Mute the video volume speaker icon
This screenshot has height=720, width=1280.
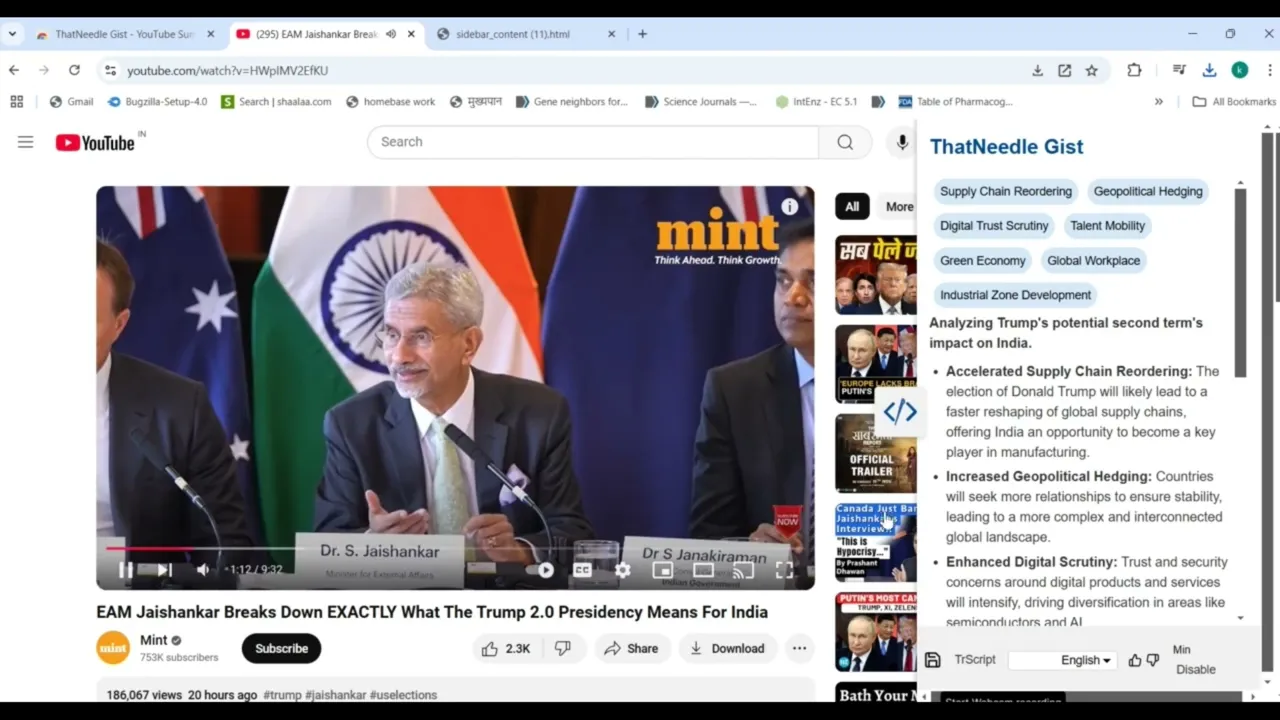[x=203, y=570]
